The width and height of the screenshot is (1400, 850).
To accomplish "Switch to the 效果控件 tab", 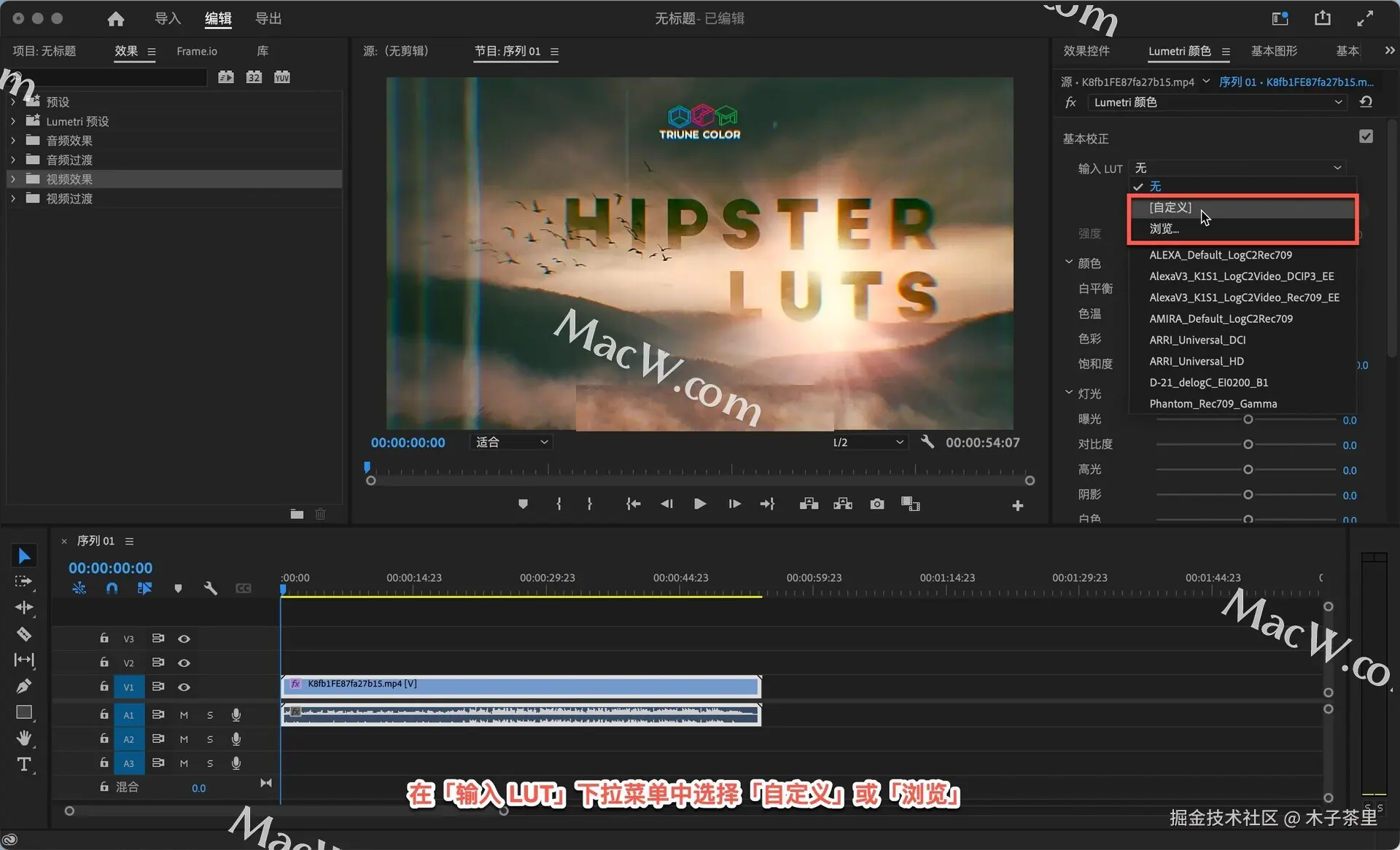I will (1086, 51).
